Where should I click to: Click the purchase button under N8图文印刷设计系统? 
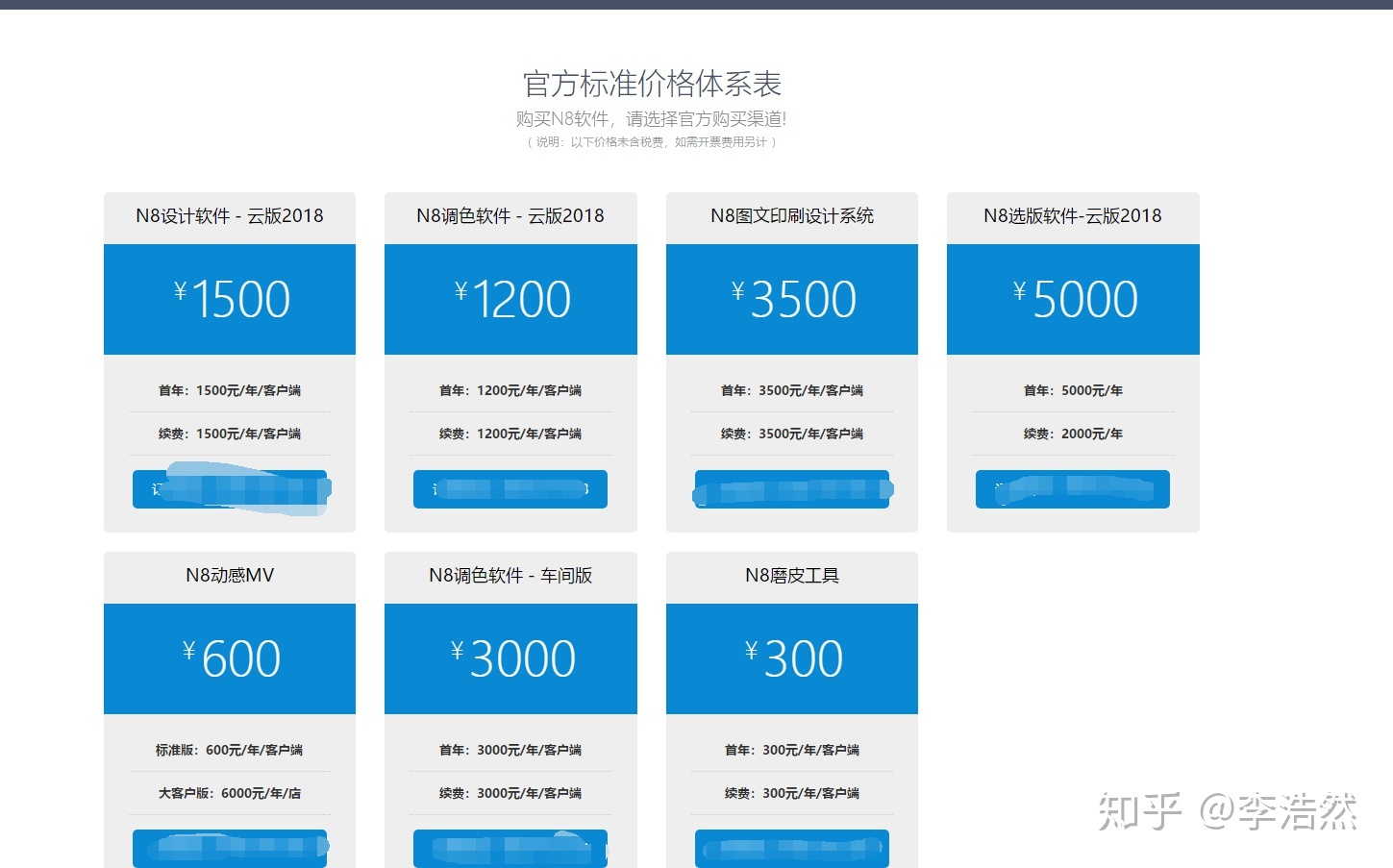click(x=790, y=488)
